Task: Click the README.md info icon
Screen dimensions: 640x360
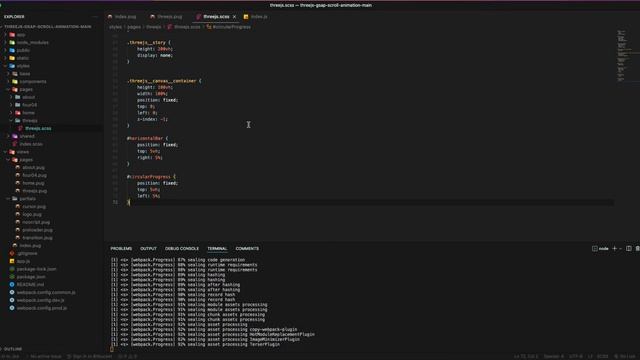Action: [x=12, y=284]
